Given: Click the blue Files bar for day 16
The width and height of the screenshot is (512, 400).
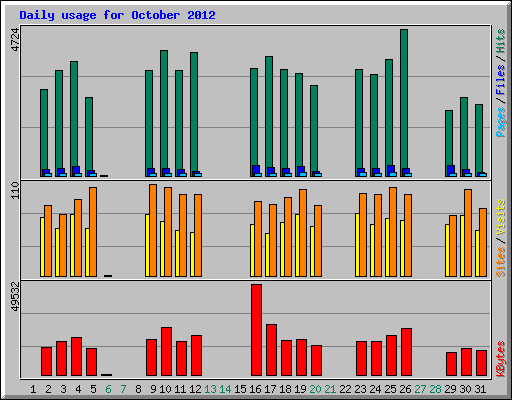Looking at the screenshot, I should [x=256, y=170].
